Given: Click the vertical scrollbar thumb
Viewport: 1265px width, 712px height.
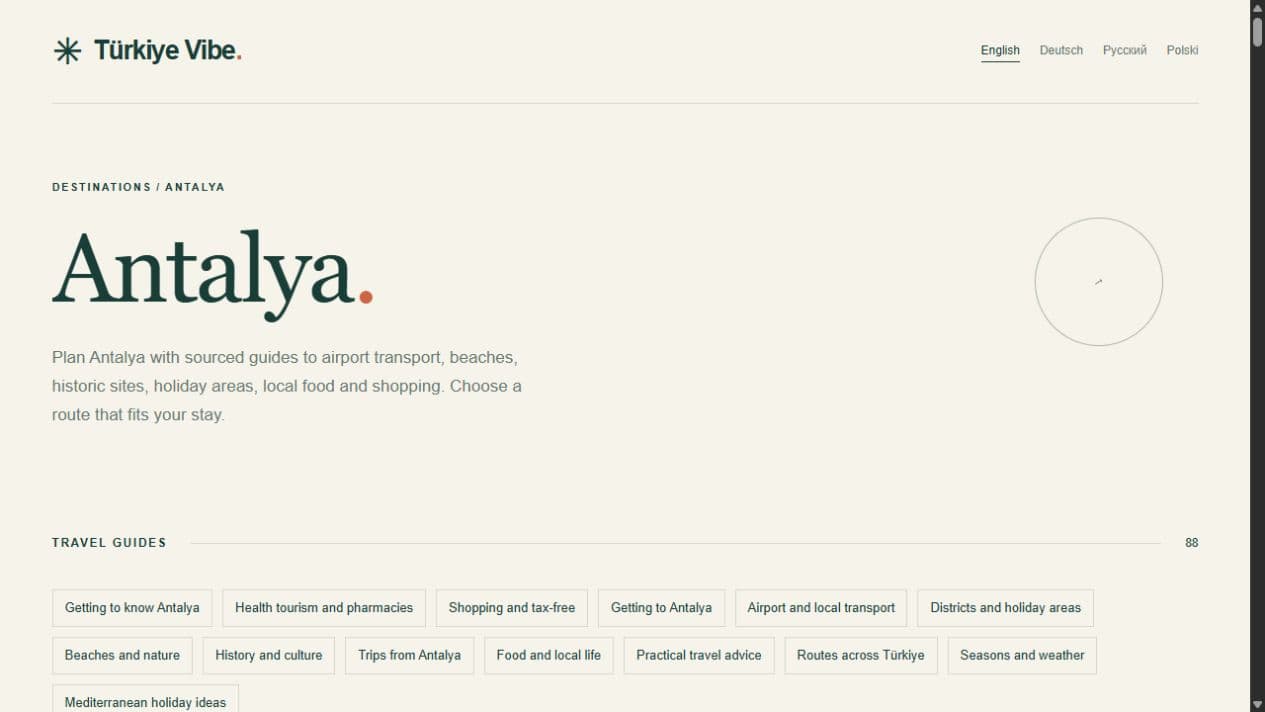Looking at the screenshot, I should 1257,31.
